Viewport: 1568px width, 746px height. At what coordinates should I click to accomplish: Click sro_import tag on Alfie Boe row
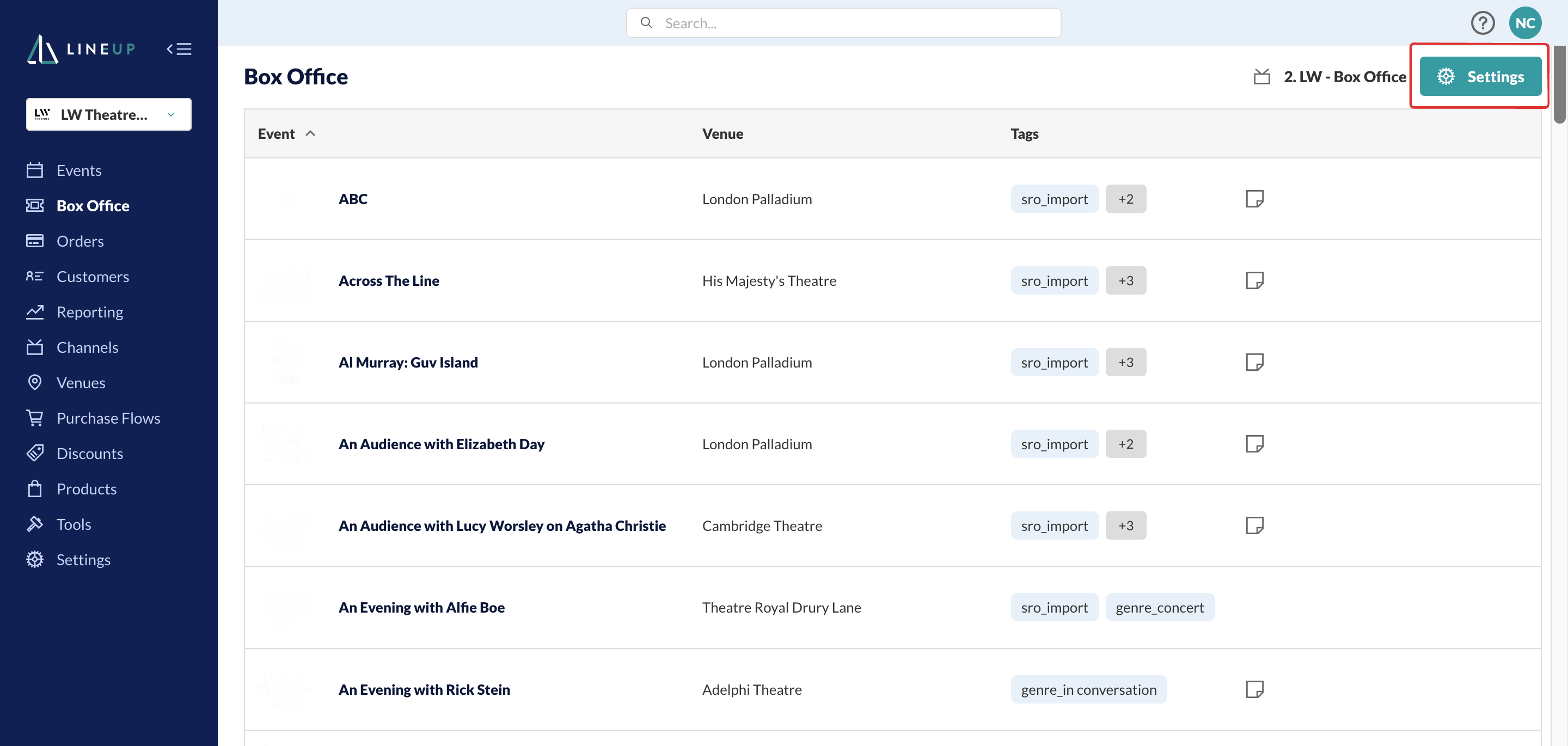(x=1054, y=607)
